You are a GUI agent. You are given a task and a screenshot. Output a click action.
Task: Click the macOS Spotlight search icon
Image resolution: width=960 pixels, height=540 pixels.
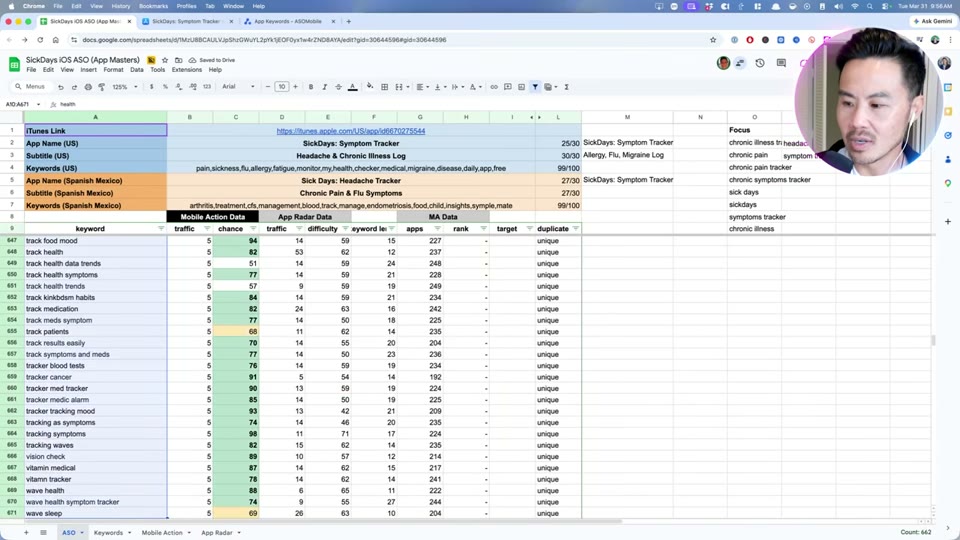coord(869,6)
